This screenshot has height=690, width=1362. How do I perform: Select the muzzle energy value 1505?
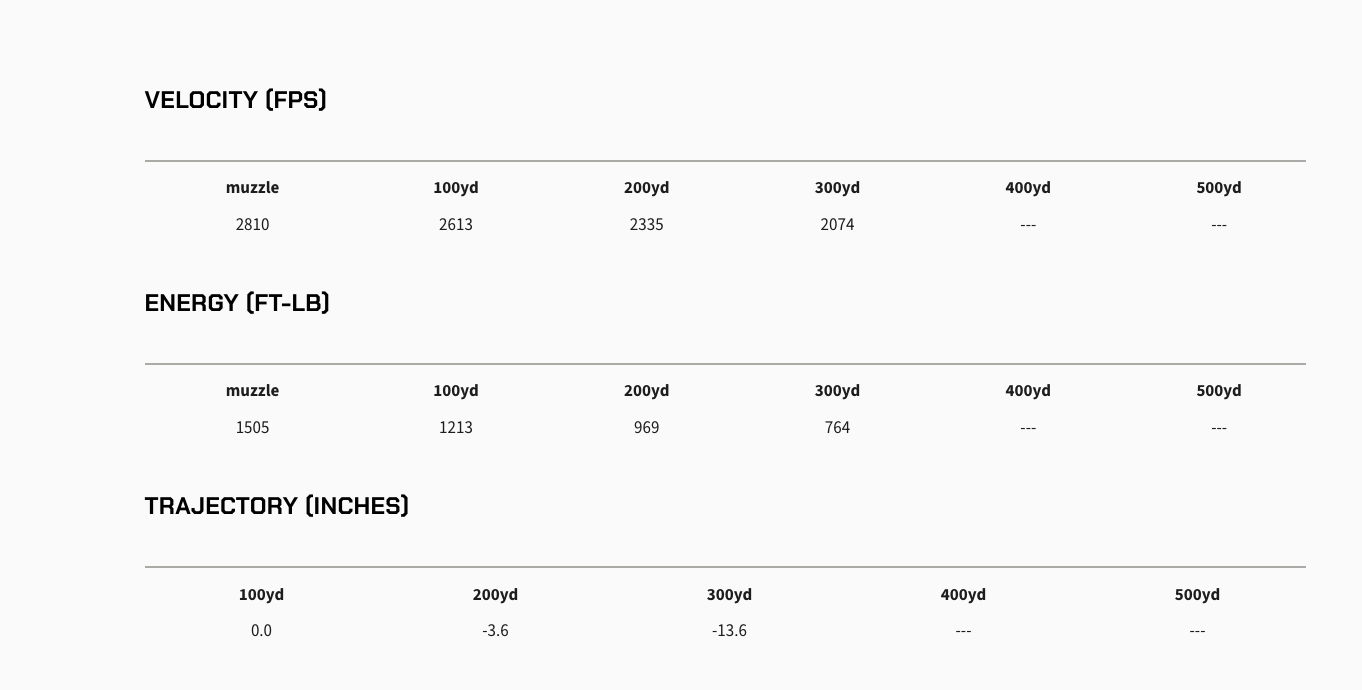click(x=252, y=428)
